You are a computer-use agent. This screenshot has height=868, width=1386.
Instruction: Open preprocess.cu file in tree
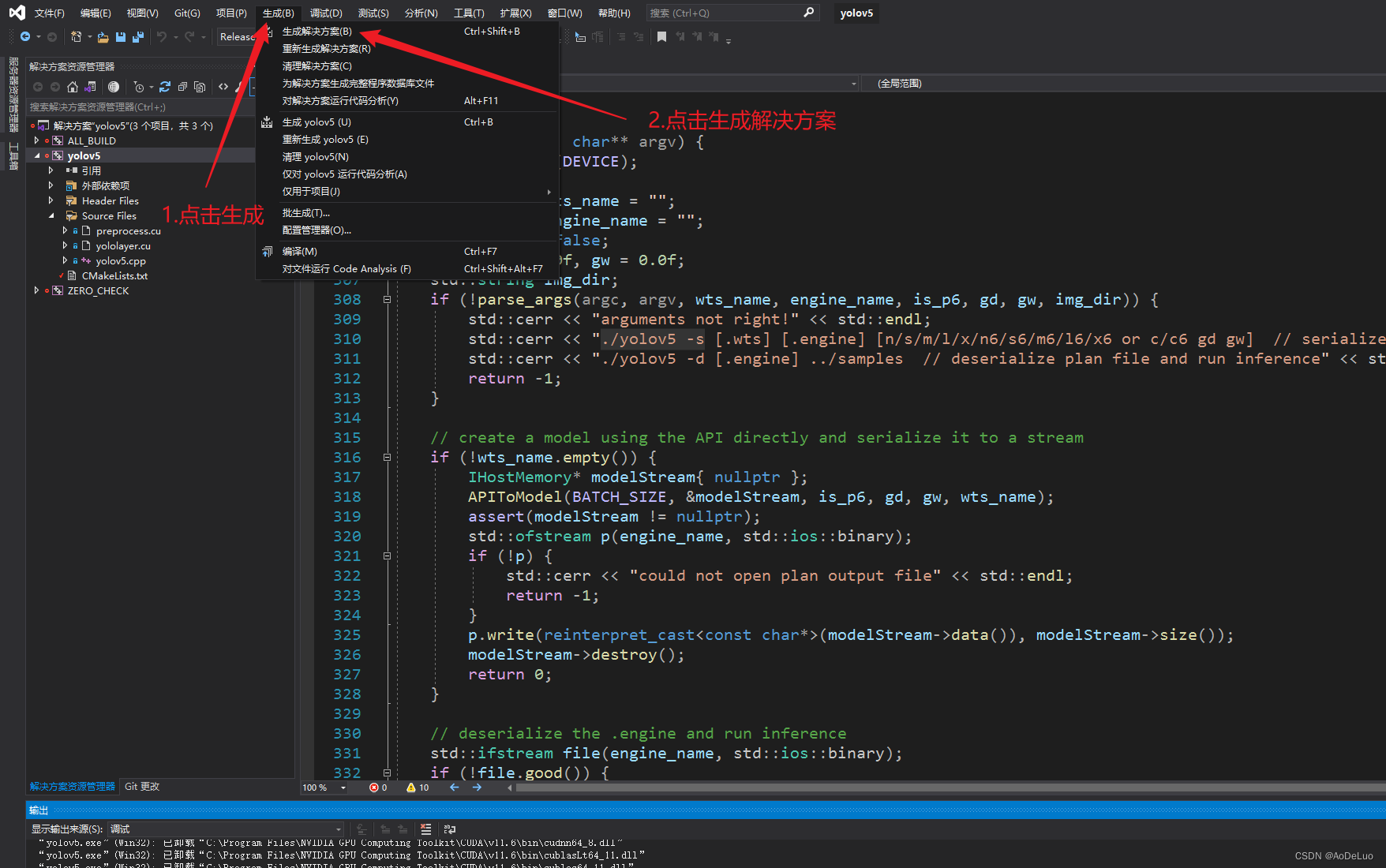click(x=128, y=231)
